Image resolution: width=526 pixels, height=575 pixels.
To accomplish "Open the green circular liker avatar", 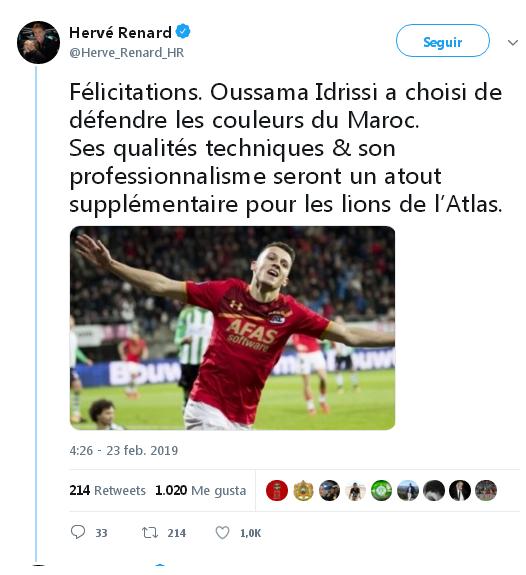I will tap(381, 490).
